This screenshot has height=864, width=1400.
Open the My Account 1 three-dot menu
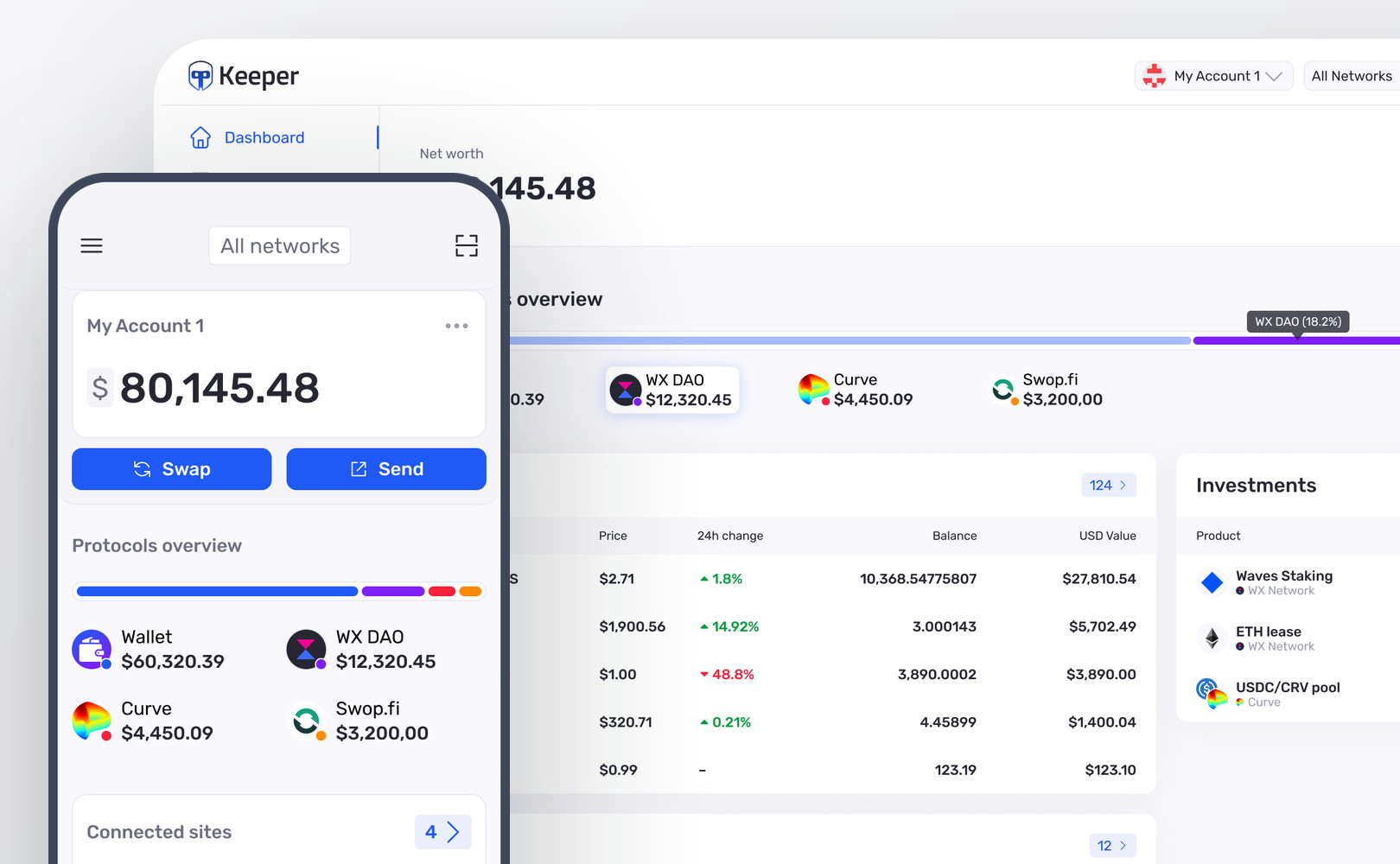coord(456,326)
